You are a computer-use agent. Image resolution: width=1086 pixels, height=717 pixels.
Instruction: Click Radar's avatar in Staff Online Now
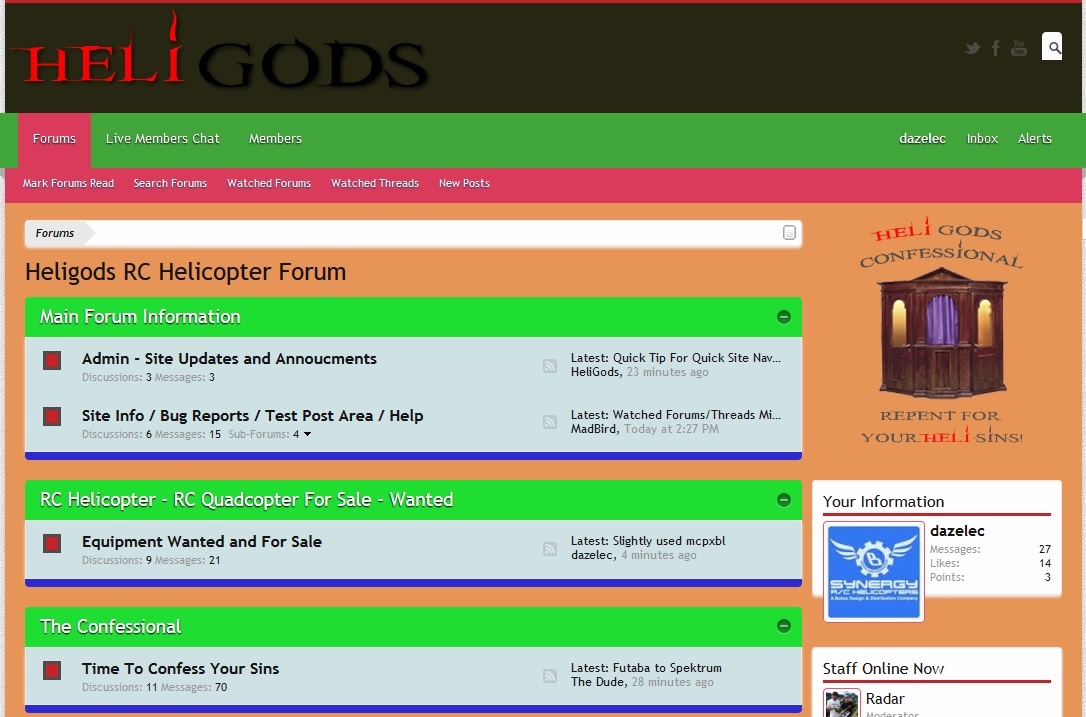tap(842, 702)
